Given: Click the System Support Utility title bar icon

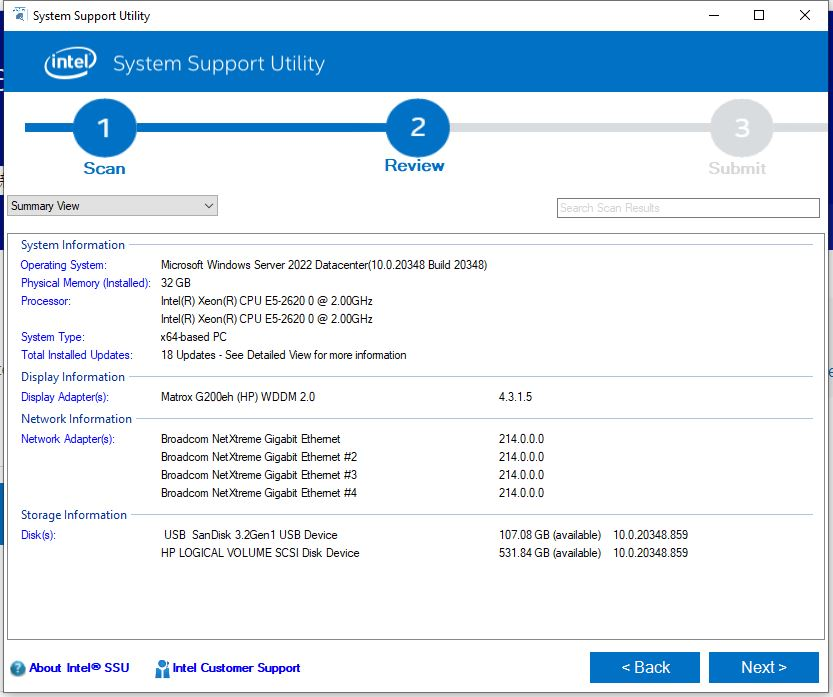Looking at the screenshot, I should [x=19, y=15].
